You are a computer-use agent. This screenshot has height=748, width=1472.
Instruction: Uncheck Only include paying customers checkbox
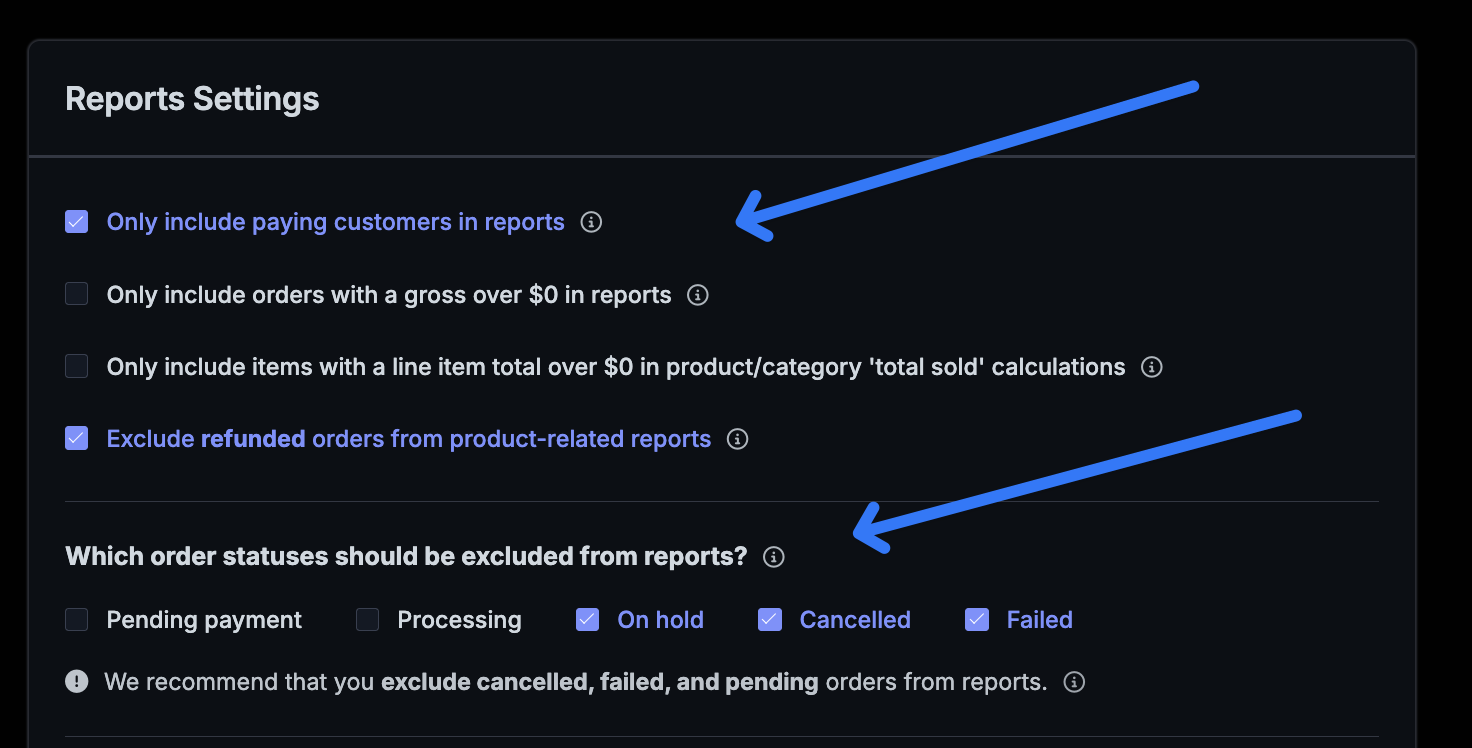(77, 222)
